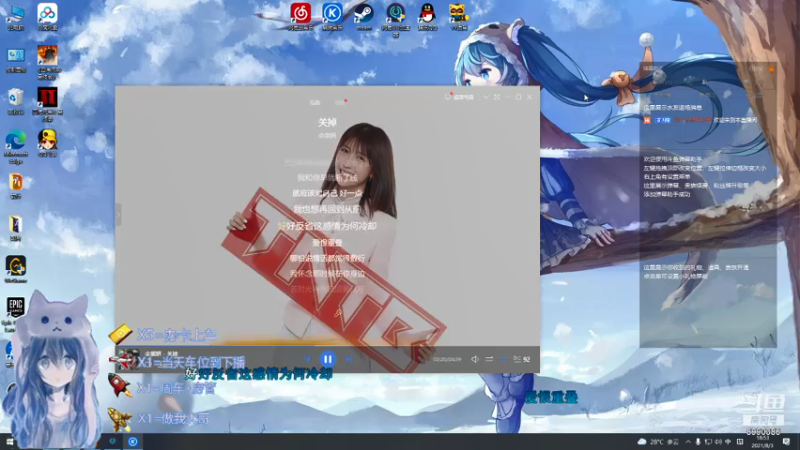Open the KuGou Music desktop shortcut

(332, 17)
